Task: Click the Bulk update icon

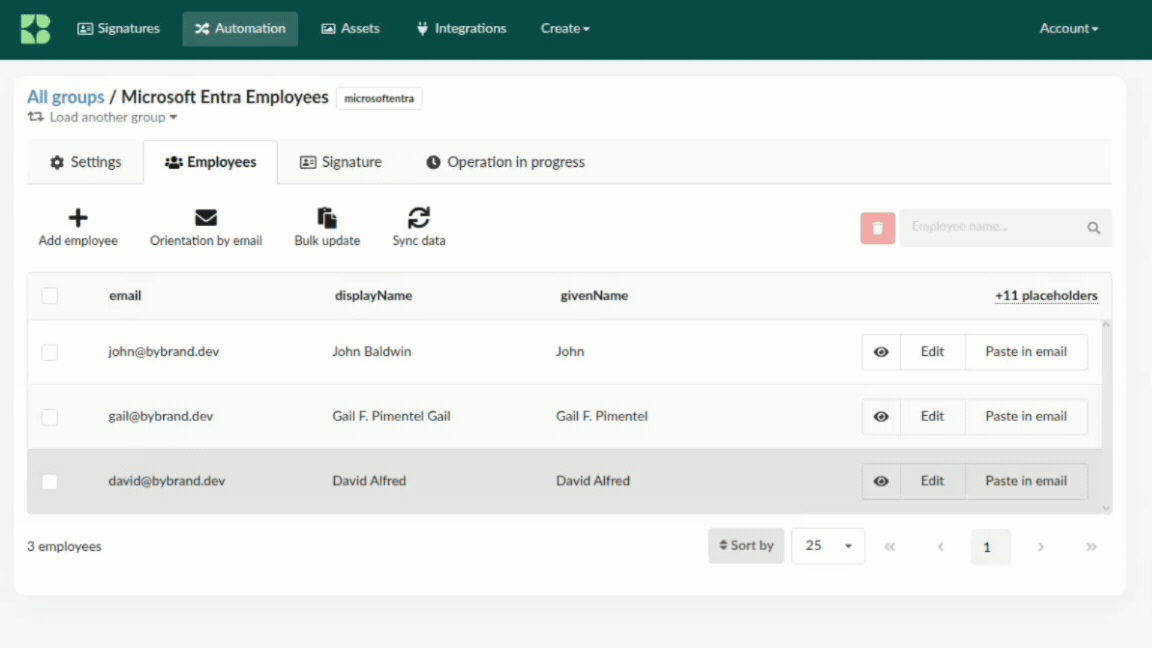Action: 327,218
